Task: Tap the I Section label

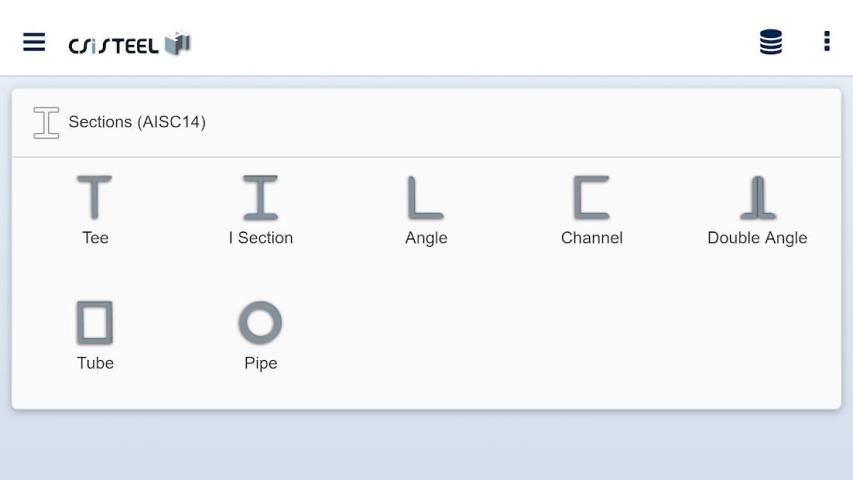Action: click(260, 238)
